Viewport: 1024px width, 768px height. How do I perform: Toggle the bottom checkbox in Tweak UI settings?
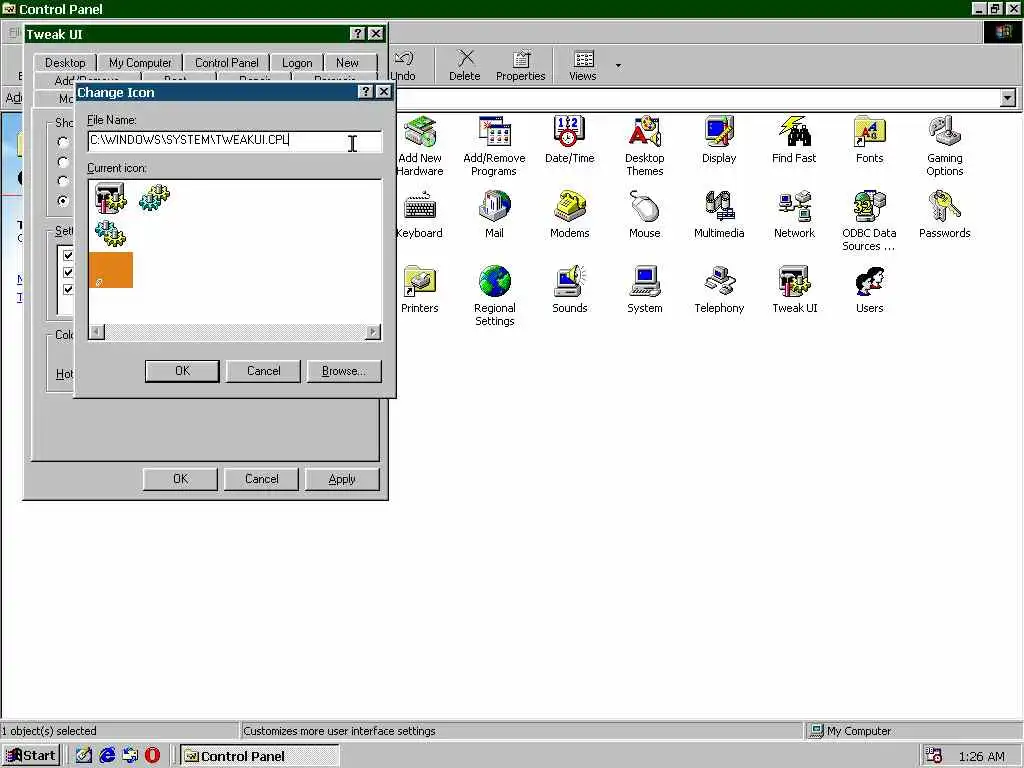click(x=68, y=289)
